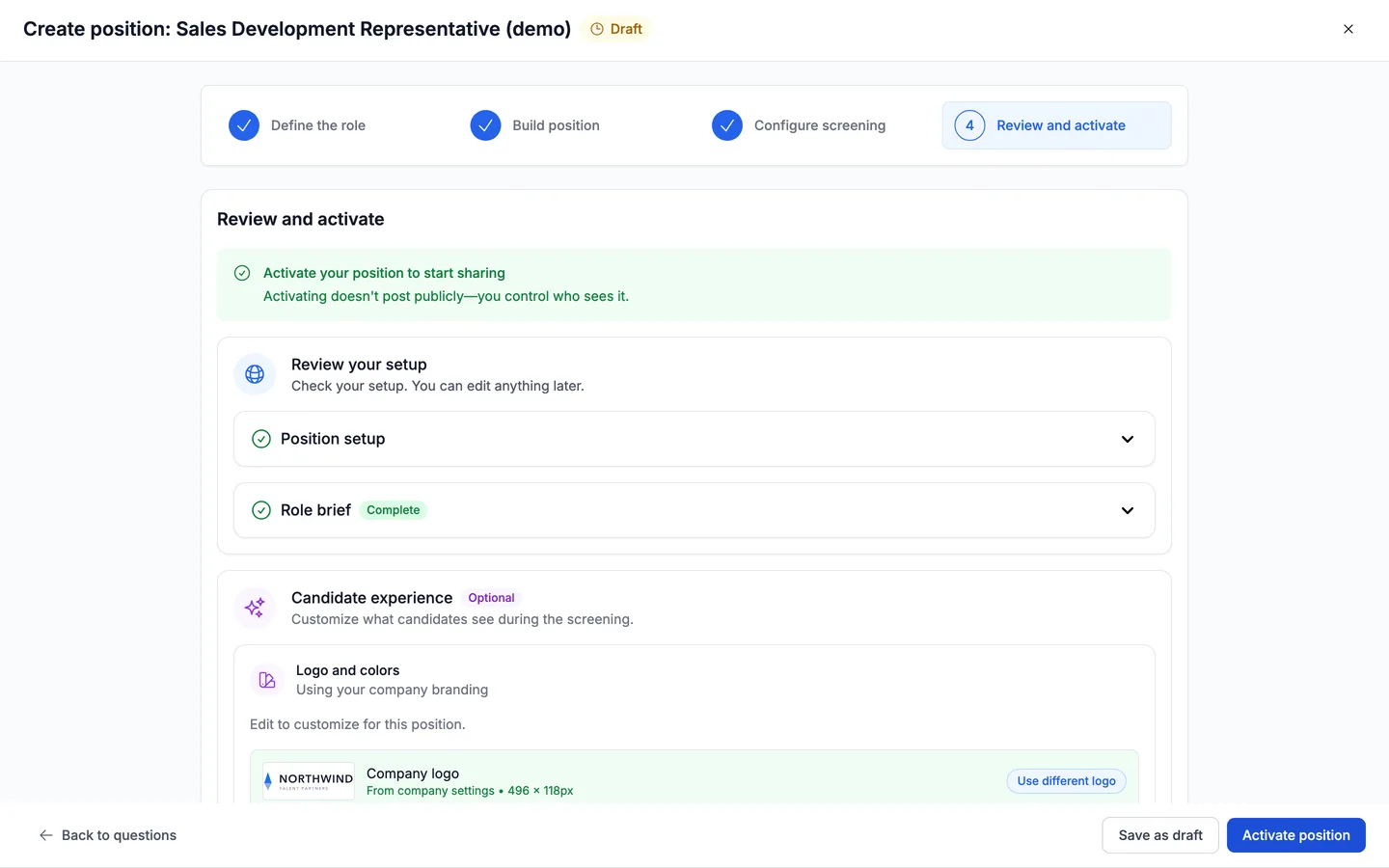Select Review and activate step

point(1056,125)
